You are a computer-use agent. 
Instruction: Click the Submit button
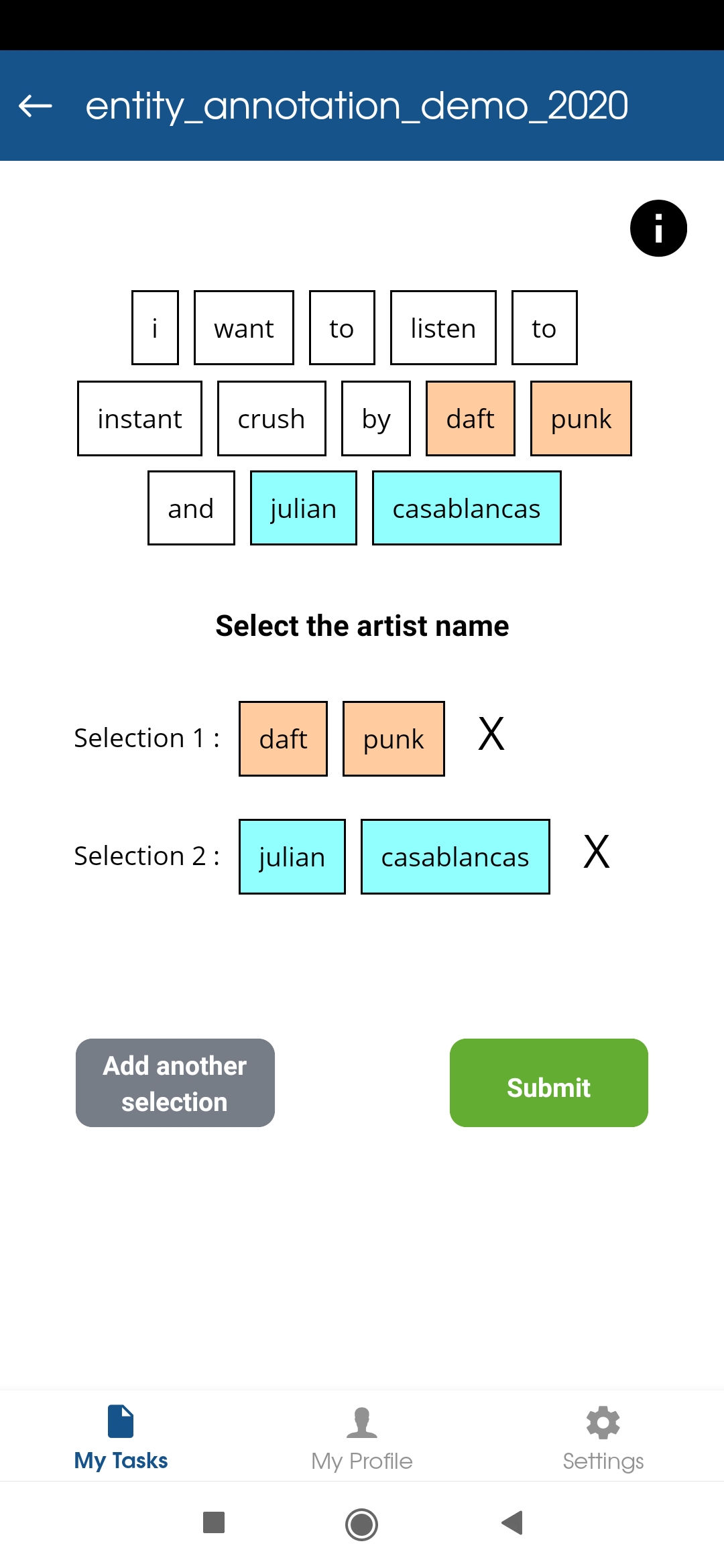pos(549,1083)
